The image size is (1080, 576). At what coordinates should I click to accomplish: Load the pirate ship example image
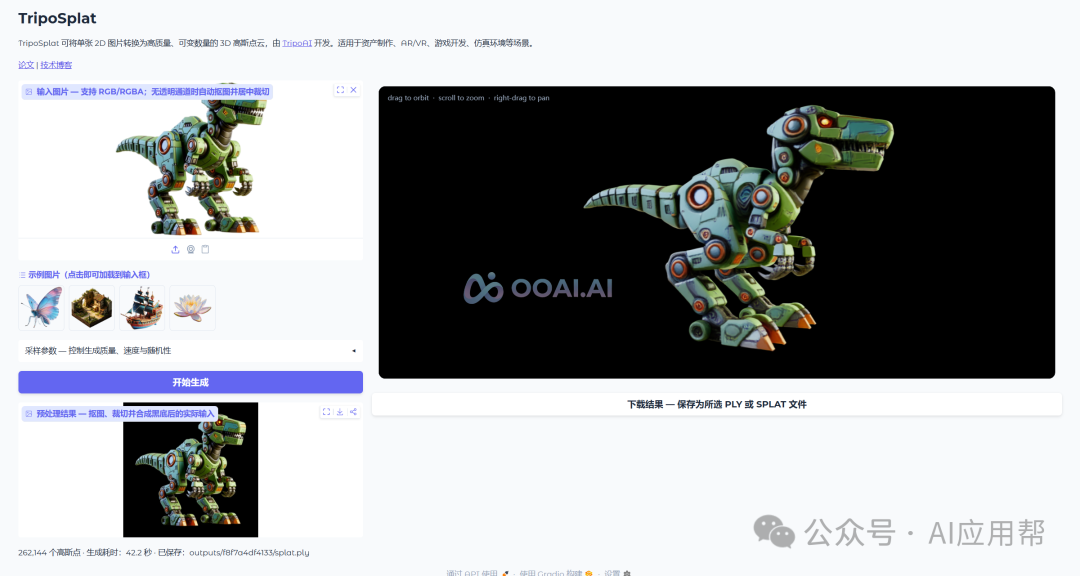[142, 308]
